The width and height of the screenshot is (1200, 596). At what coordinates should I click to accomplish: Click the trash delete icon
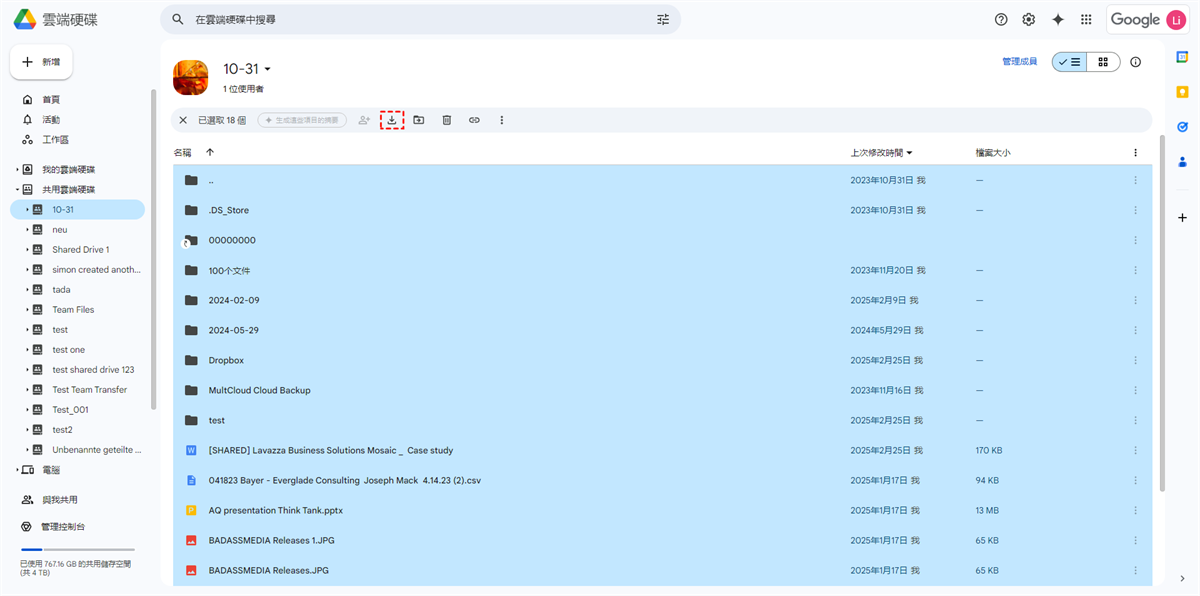click(x=447, y=120)
